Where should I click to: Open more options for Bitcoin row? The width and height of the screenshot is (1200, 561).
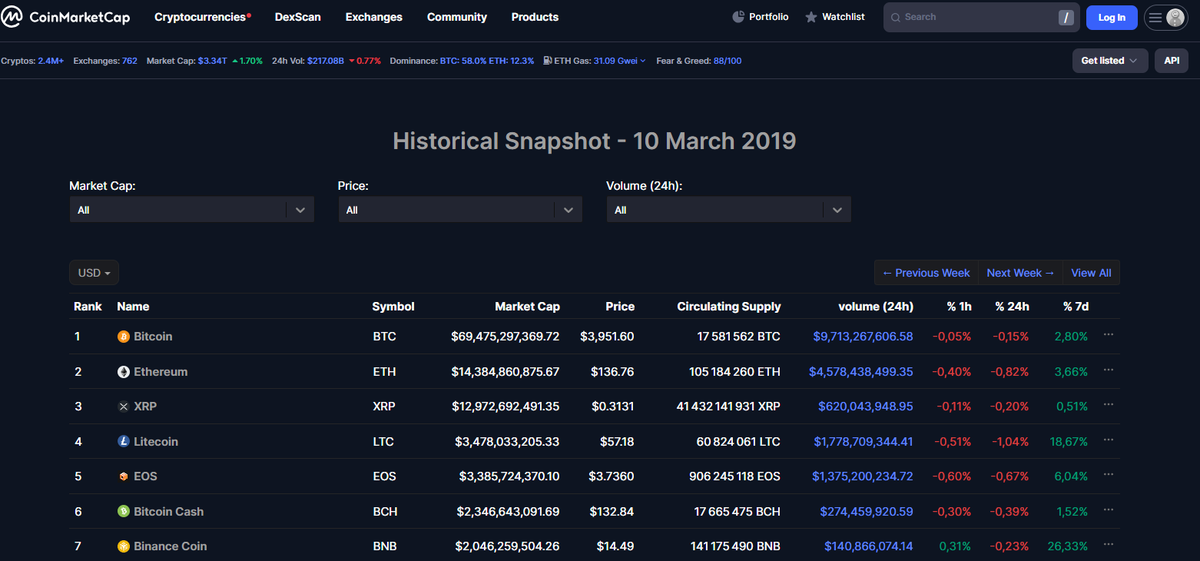[1108, 336]
